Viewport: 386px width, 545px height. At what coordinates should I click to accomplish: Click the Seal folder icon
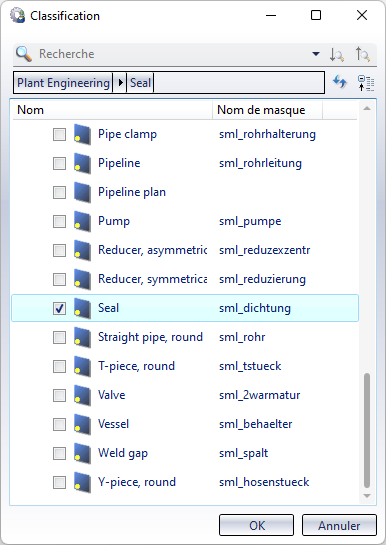(82, 308)
